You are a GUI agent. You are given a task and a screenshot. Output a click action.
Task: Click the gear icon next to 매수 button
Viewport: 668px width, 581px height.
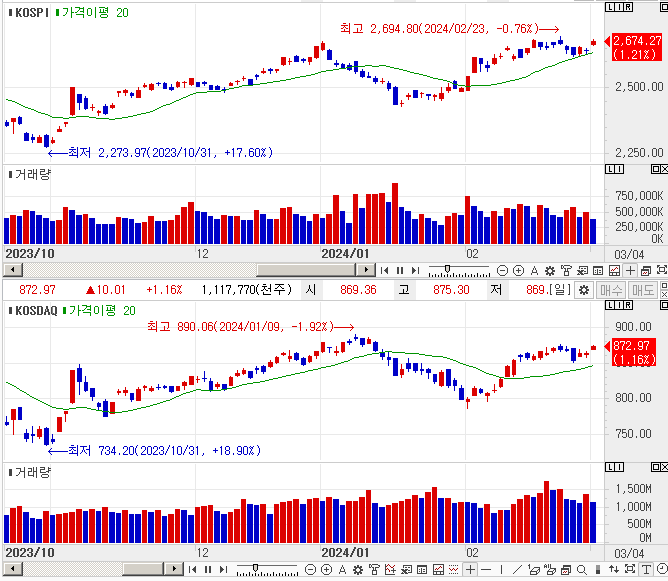point(584,290)
